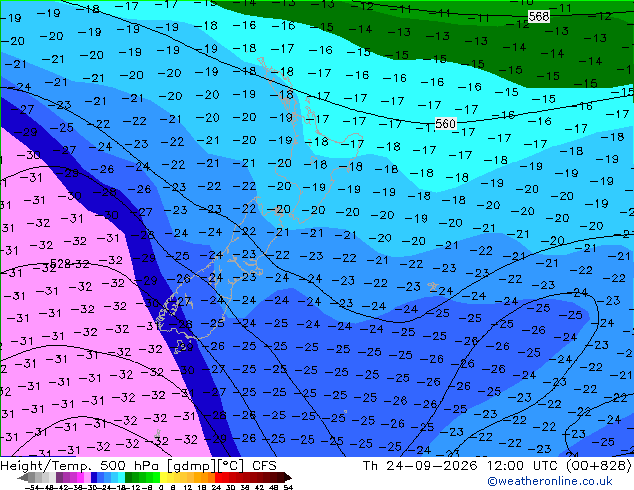Image resolution: width=634 pixels, height=490 pixels.
Task: Click the small Chatham Islands outline on map
Action: [433, 287]
